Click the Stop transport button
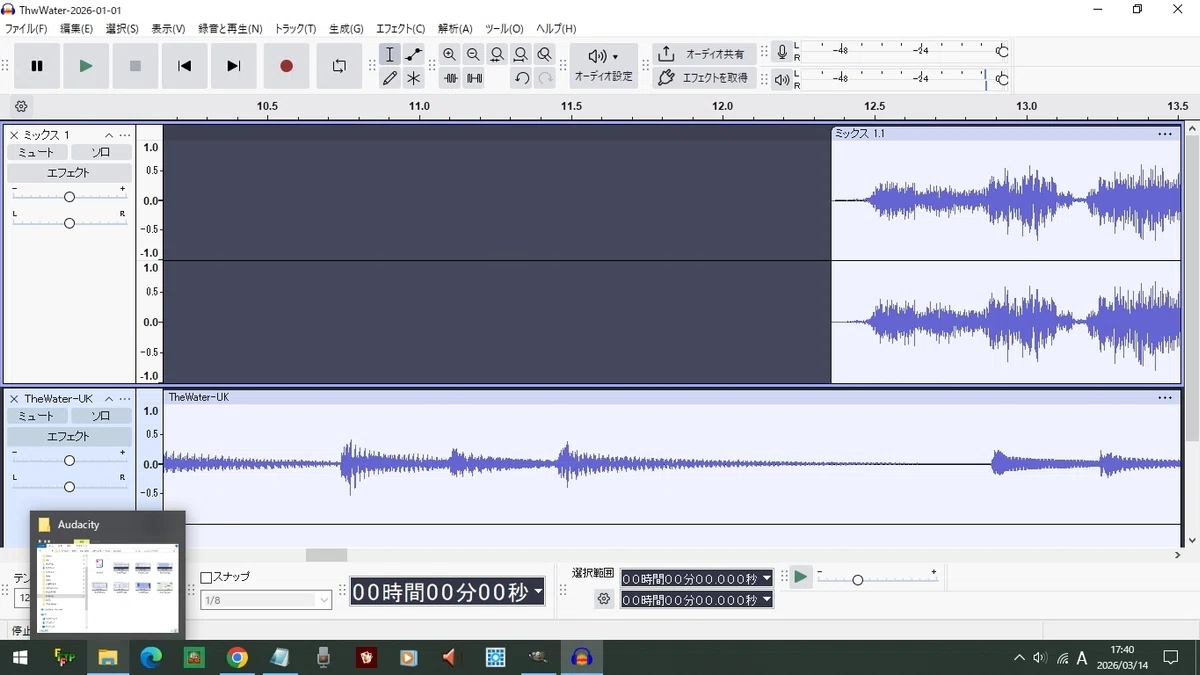The height and width of the screenshot is (675, 1200). tap(135, 66)
